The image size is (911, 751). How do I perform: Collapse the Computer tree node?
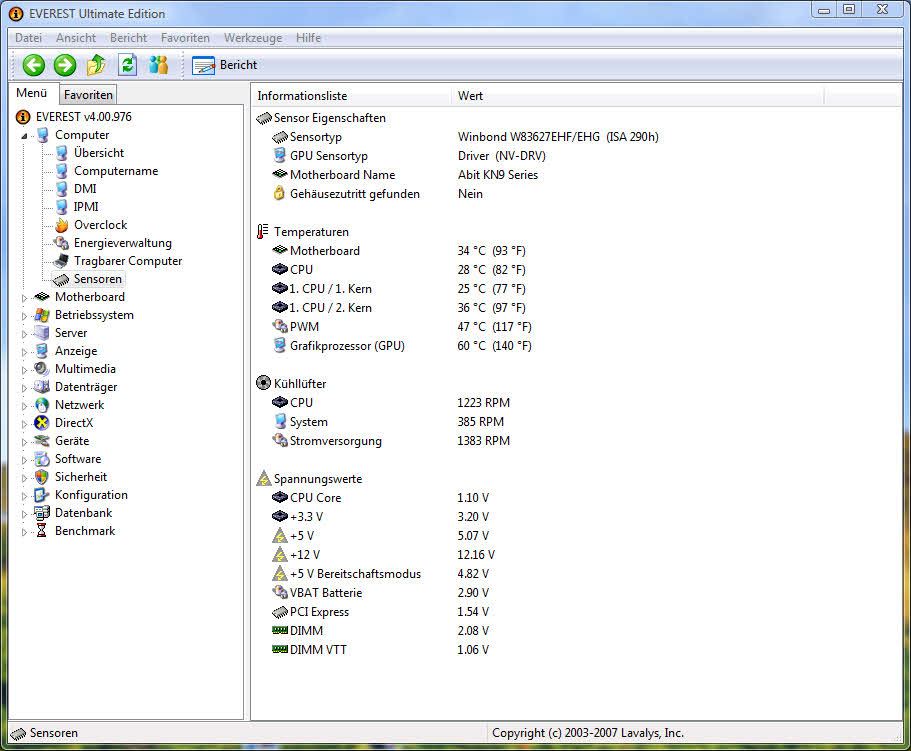(x=24, y=136)
